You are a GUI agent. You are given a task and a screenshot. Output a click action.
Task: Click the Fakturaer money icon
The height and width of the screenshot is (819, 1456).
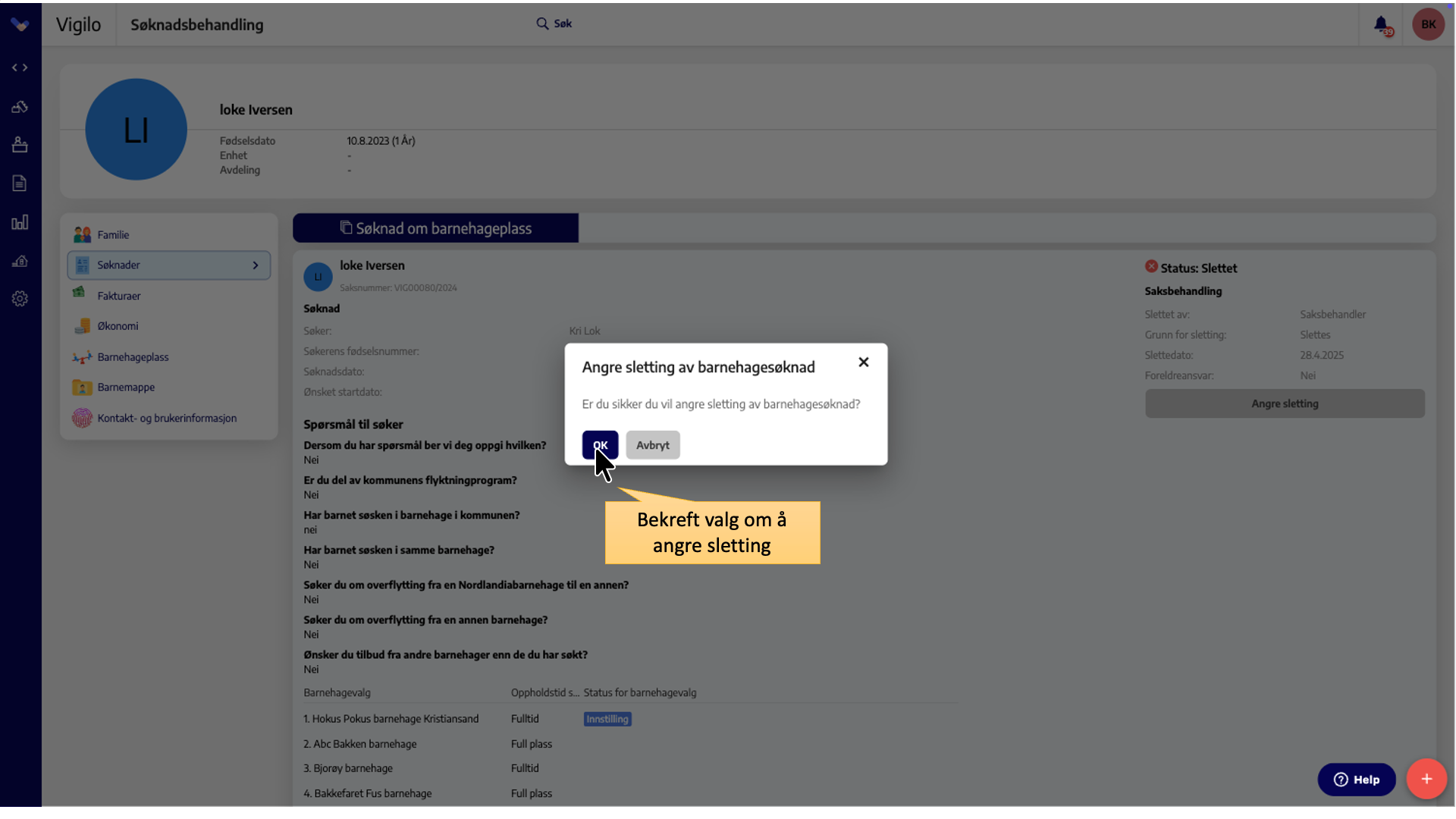click(79, 292)
